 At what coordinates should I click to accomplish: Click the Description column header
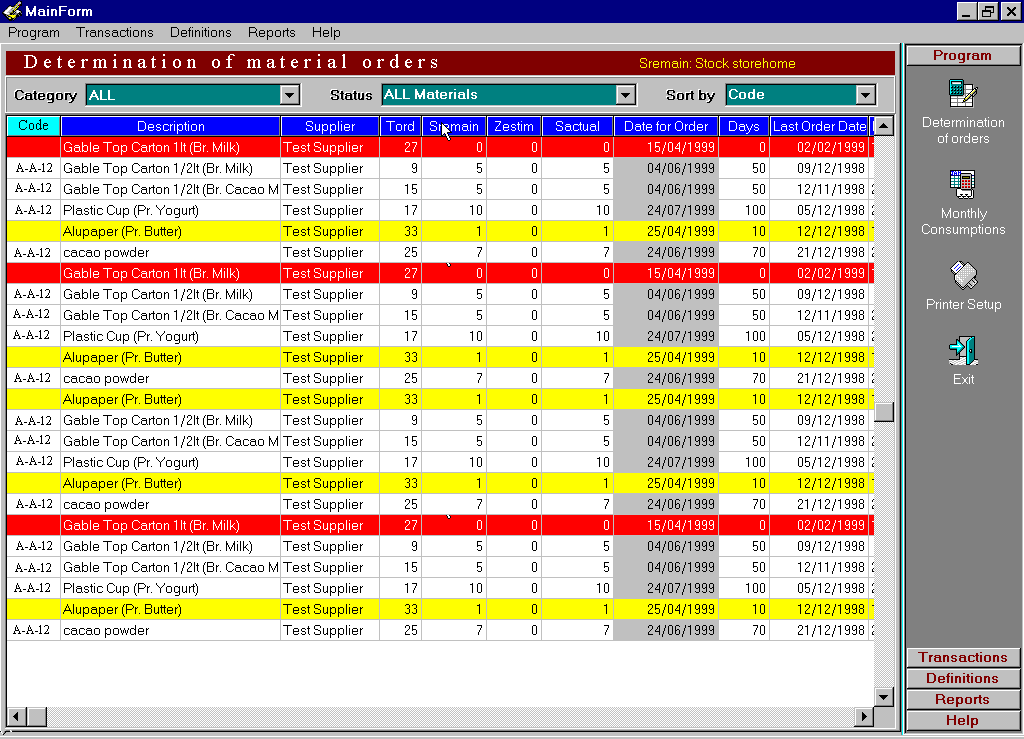[x=170, y=126]
